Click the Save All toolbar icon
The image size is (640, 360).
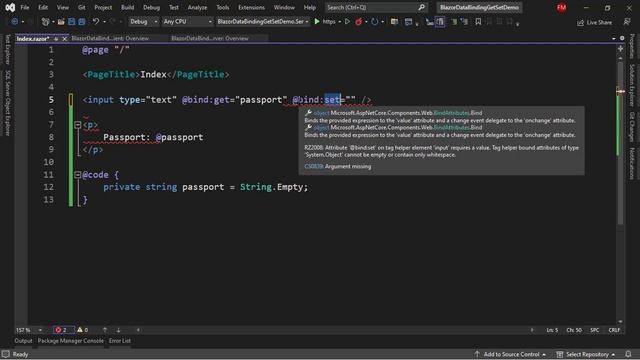click(x=82, y=22)
